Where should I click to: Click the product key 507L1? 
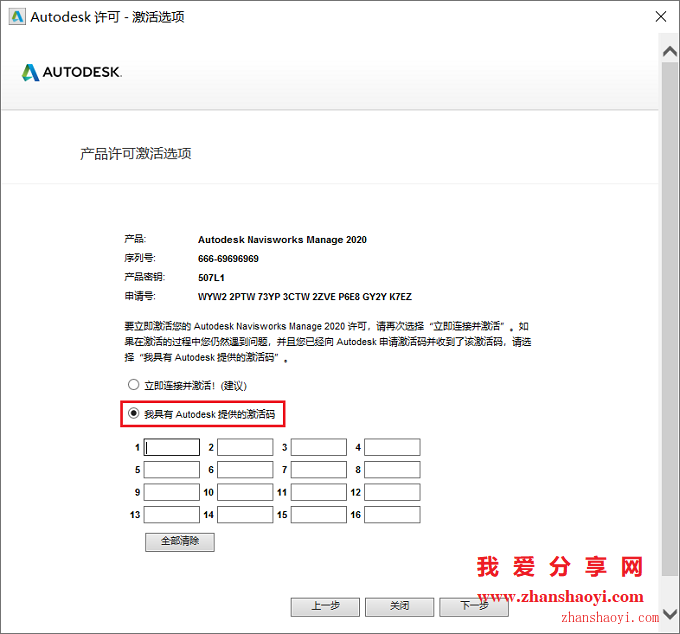(x=211, y=278)
